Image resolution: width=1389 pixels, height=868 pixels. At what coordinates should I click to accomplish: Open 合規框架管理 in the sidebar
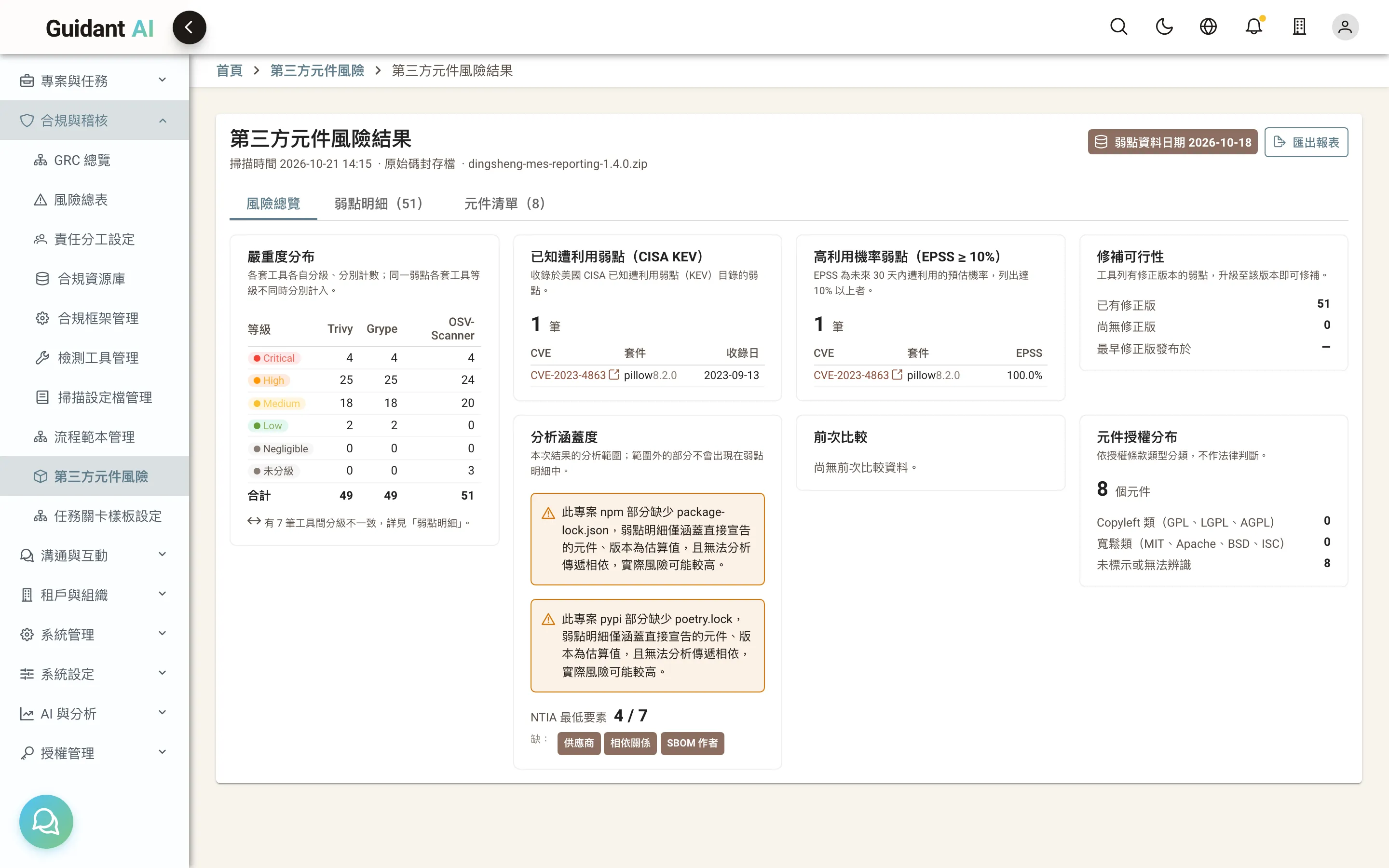[94, 319]
